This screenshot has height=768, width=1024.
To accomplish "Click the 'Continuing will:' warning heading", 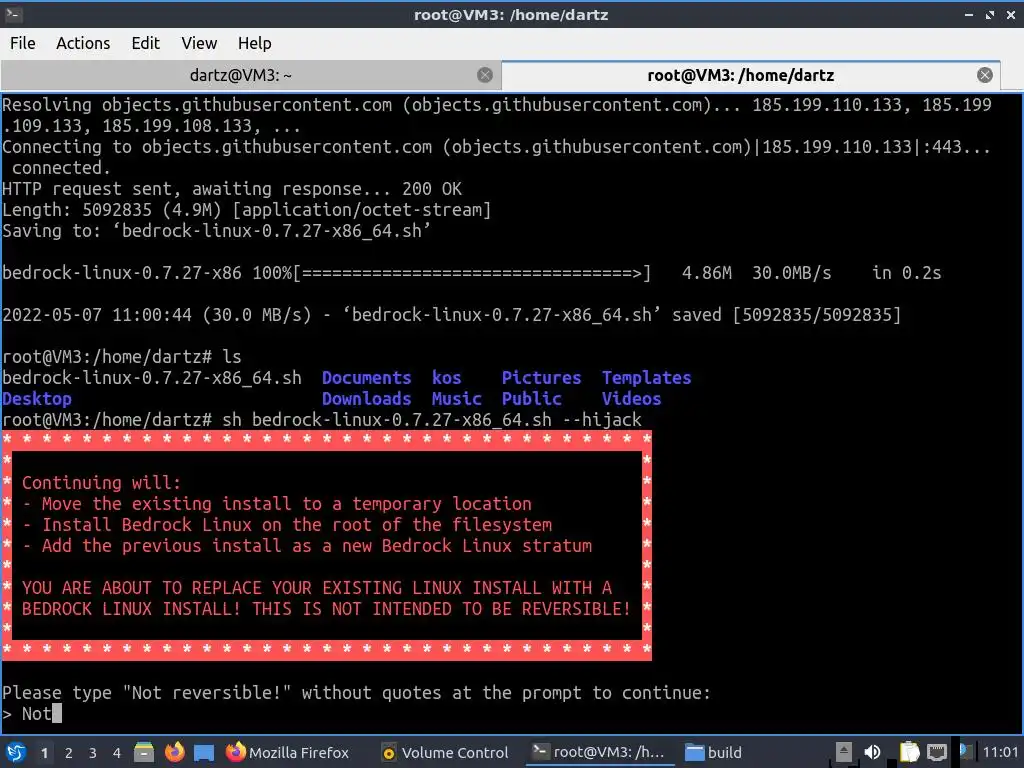I will tap(101, 483).
